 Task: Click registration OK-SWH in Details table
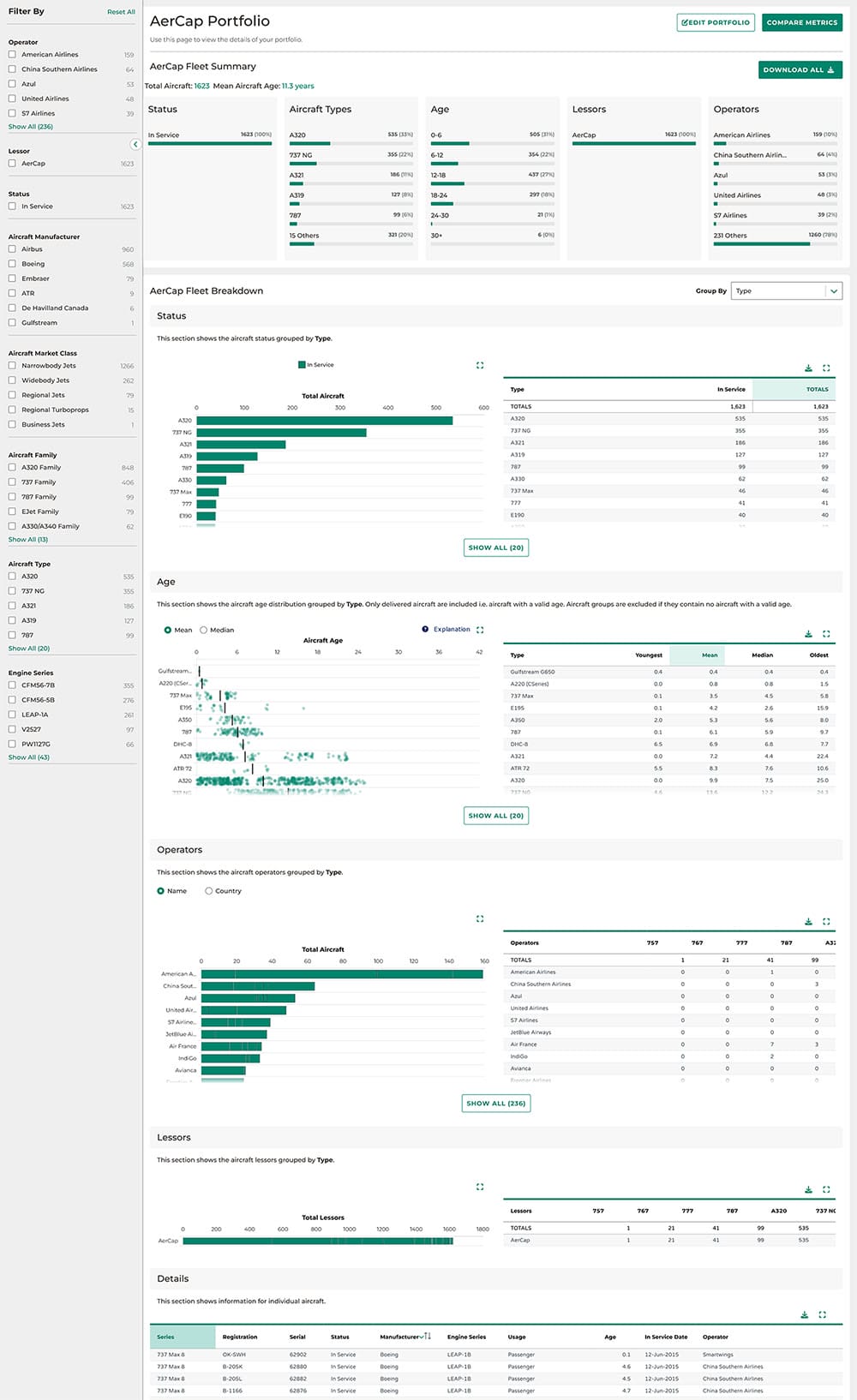(234, 1355)
